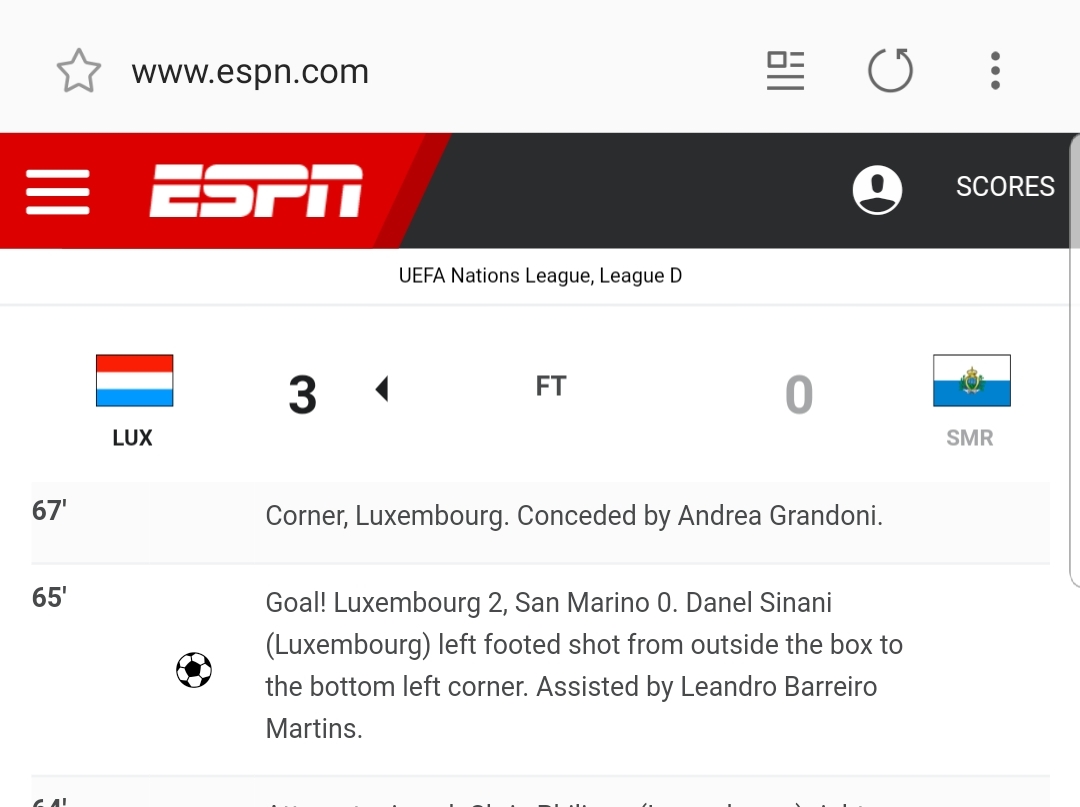Open the SCORES menu
Image resolution: width=1080 pixels, height=807 pixels.
coord(1004,187)
